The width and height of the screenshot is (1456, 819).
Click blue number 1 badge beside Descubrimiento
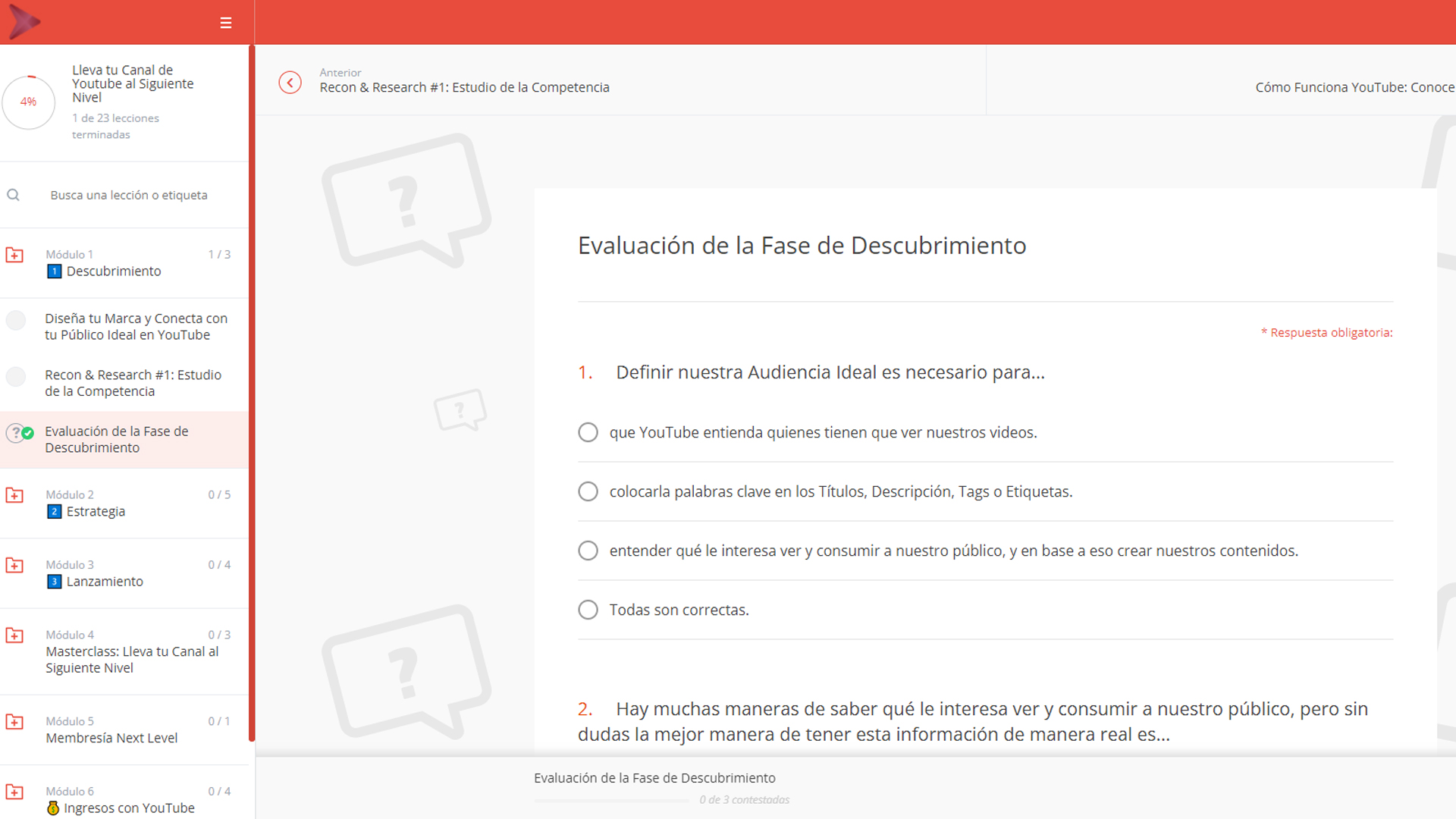coord(54,271)
